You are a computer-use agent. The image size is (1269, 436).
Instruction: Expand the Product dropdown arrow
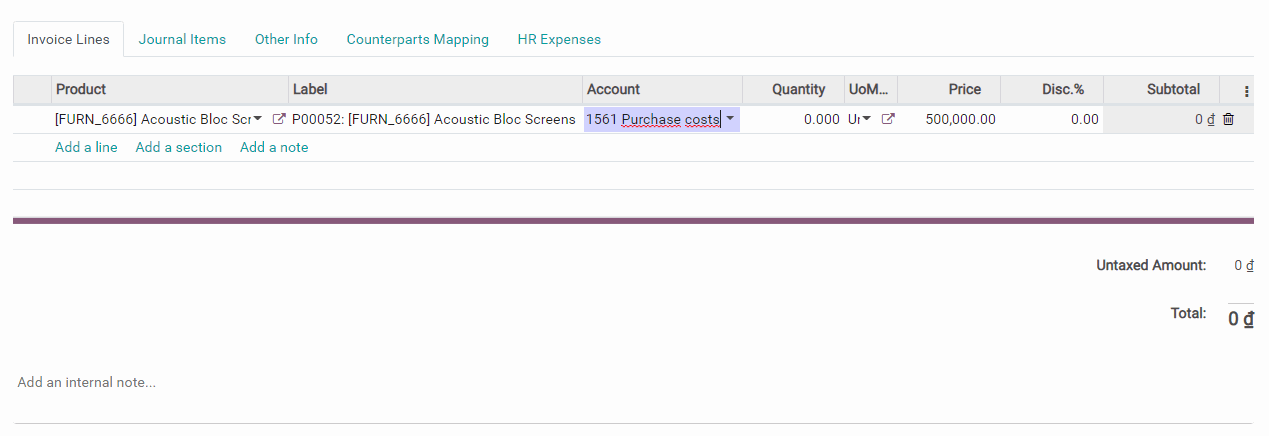coord(258,119)
